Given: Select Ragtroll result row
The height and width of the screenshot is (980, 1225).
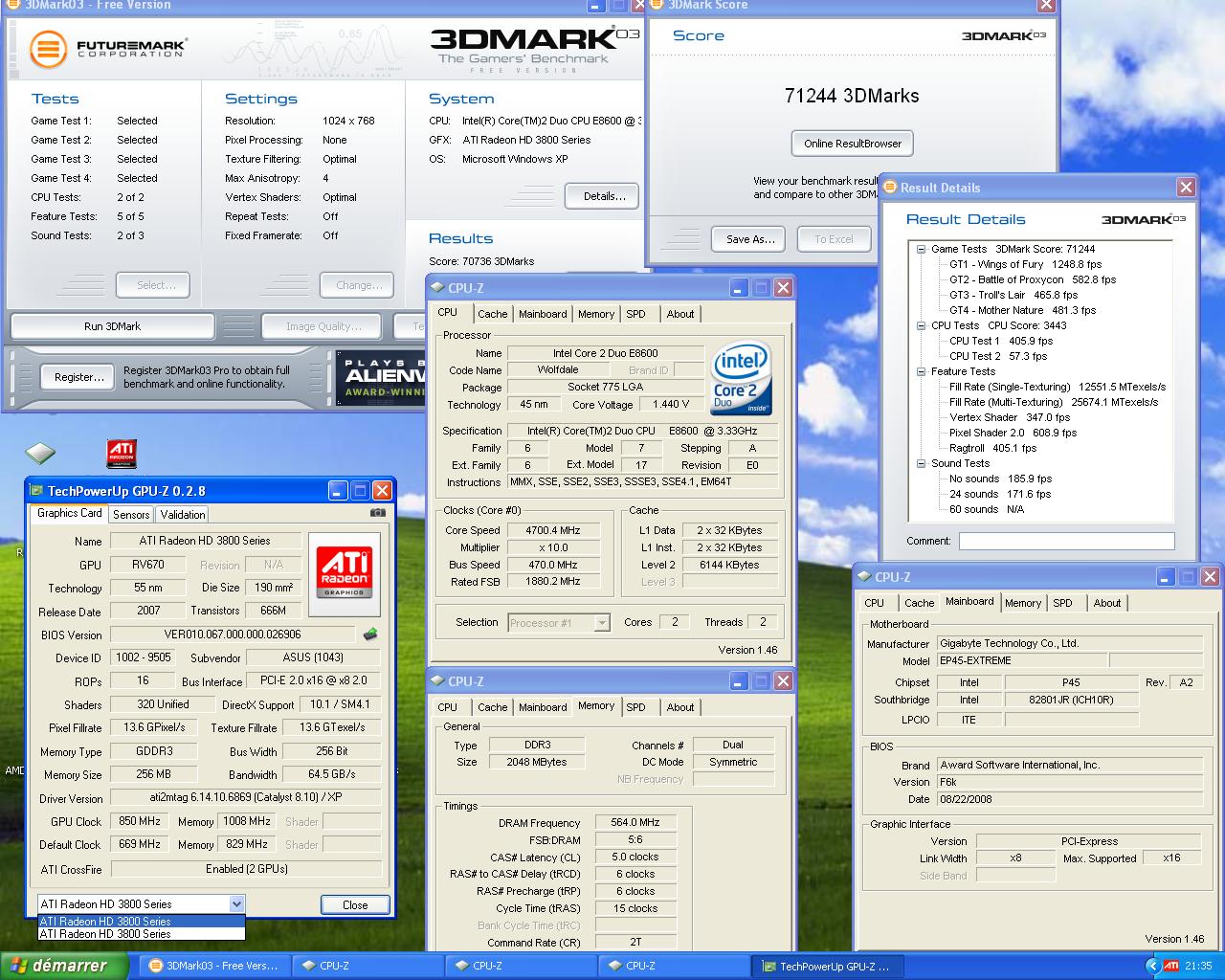Looking at the screenshot, I should coord(992,448).
